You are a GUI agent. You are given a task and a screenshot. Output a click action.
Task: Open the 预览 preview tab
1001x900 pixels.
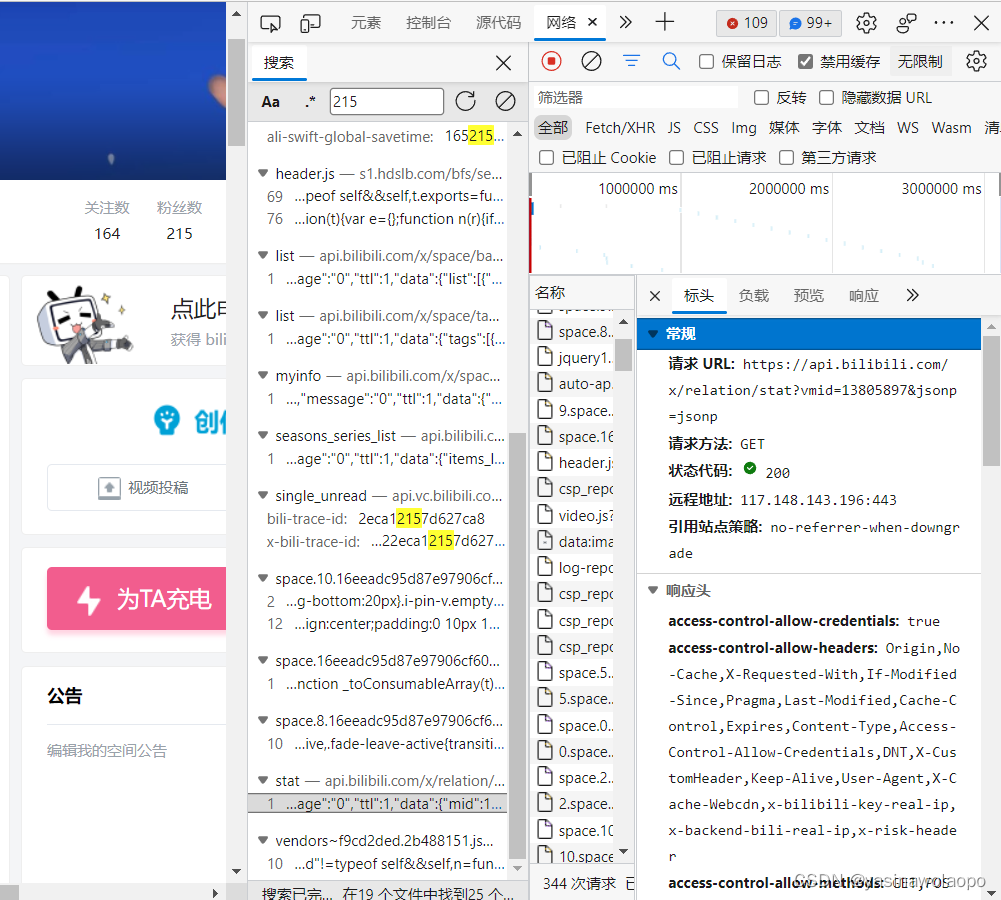click(808, 296)
